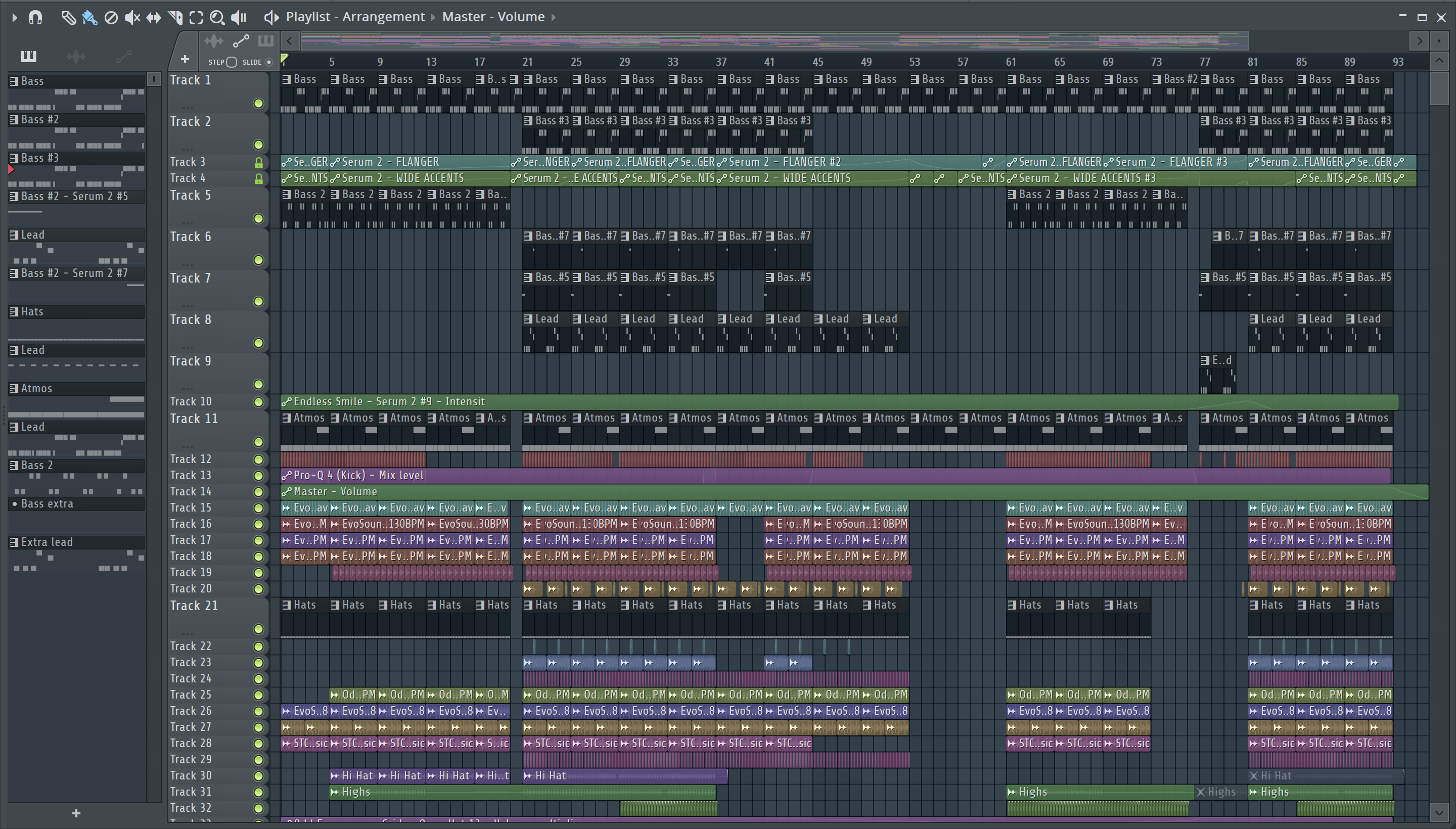Show patterns tab in the picker panel
Image resolution: width=1456 pixels, height=829 pixels.
tap(28, 56)
